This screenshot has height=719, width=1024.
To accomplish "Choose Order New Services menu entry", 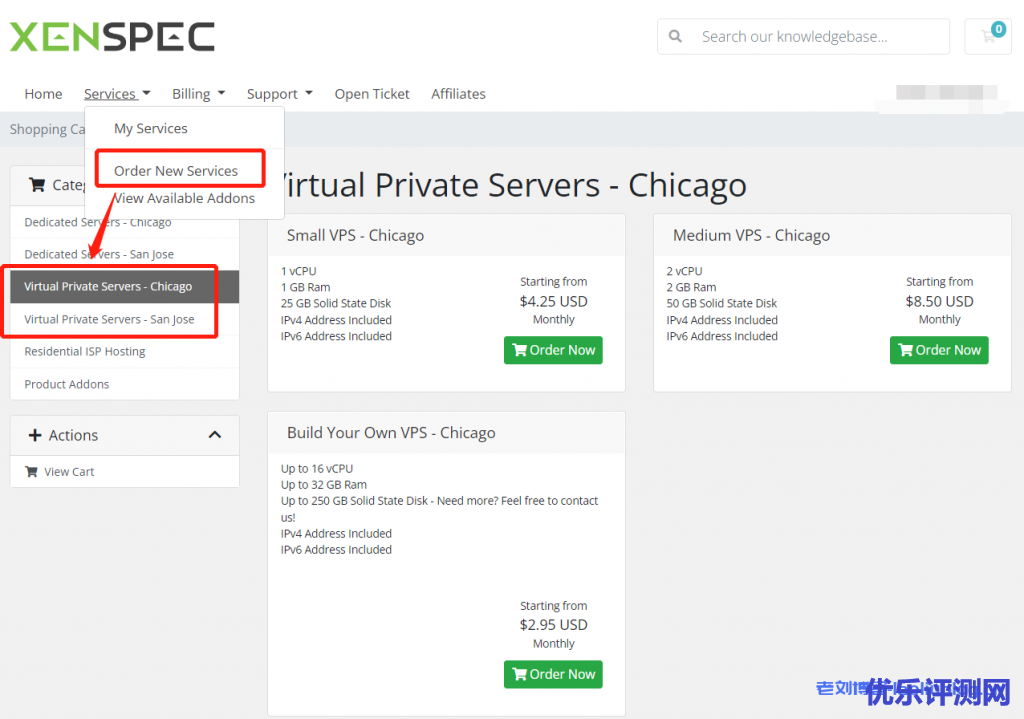I will pyautogui.click(x=176, y=170).
